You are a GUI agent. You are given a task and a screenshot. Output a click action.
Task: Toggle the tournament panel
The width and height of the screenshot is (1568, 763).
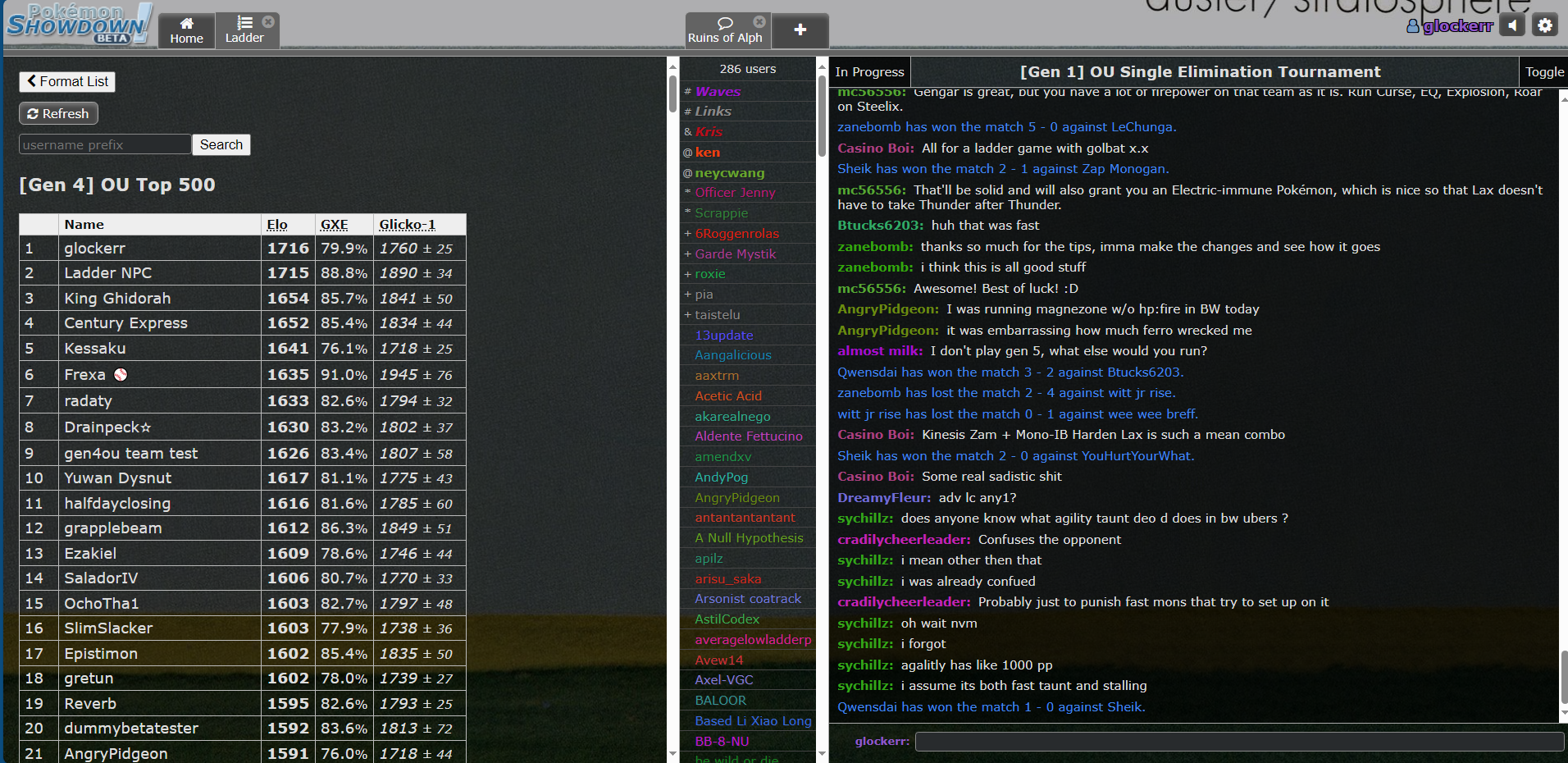1543,72
